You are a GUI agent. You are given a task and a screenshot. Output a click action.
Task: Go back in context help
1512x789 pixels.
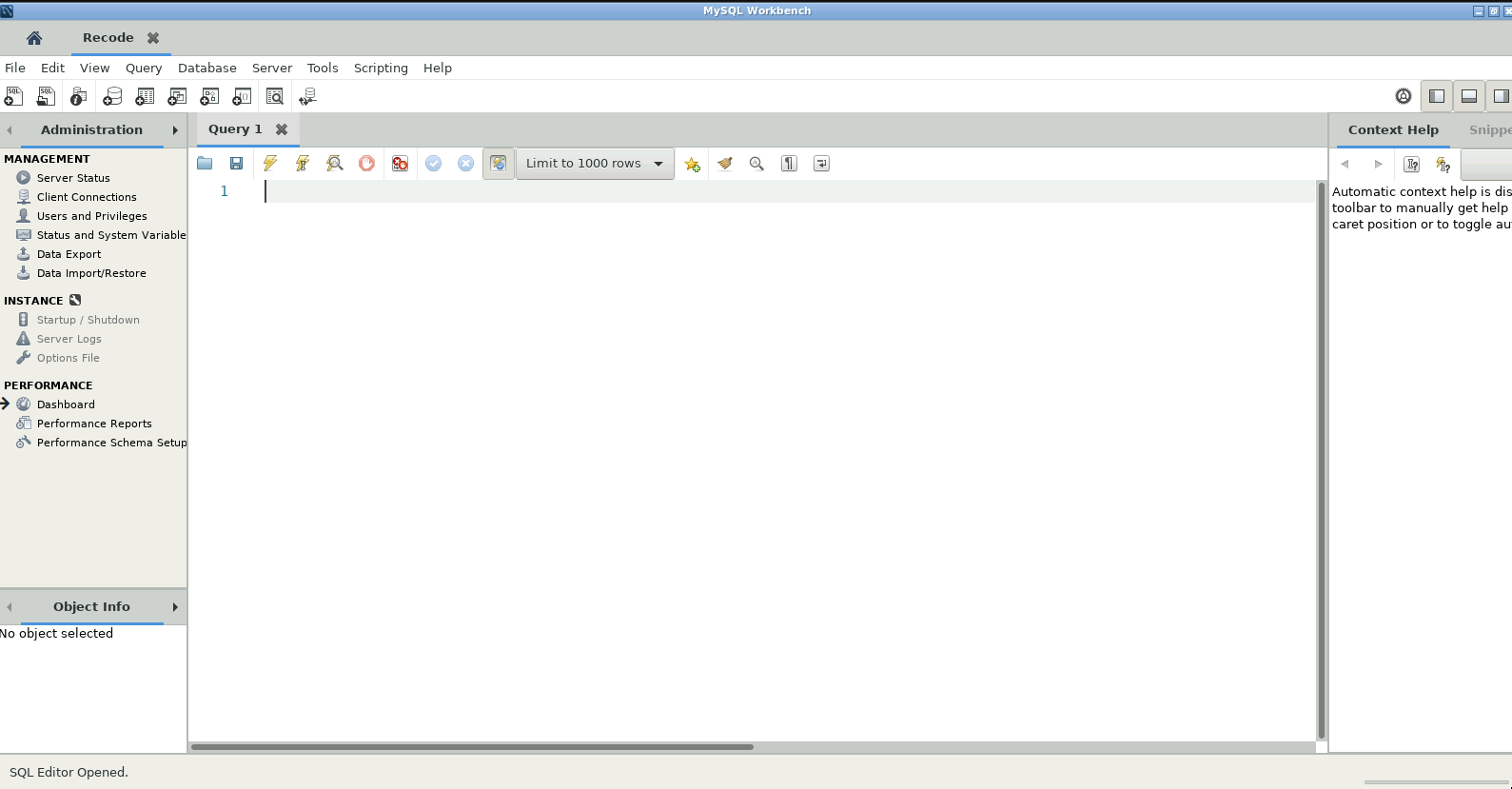coord(1345,164)
